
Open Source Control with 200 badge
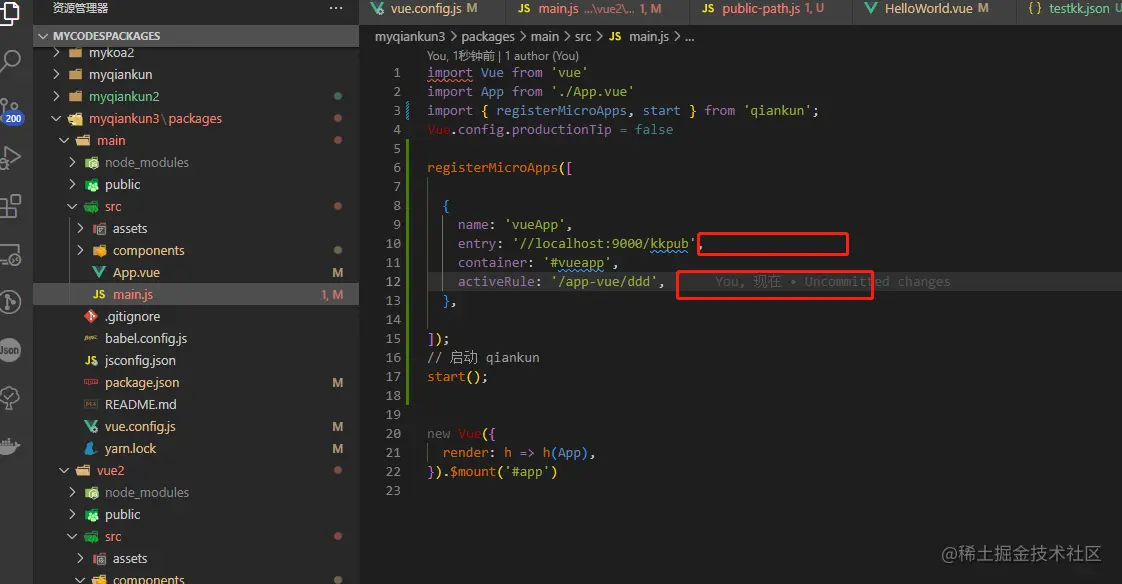10,111
